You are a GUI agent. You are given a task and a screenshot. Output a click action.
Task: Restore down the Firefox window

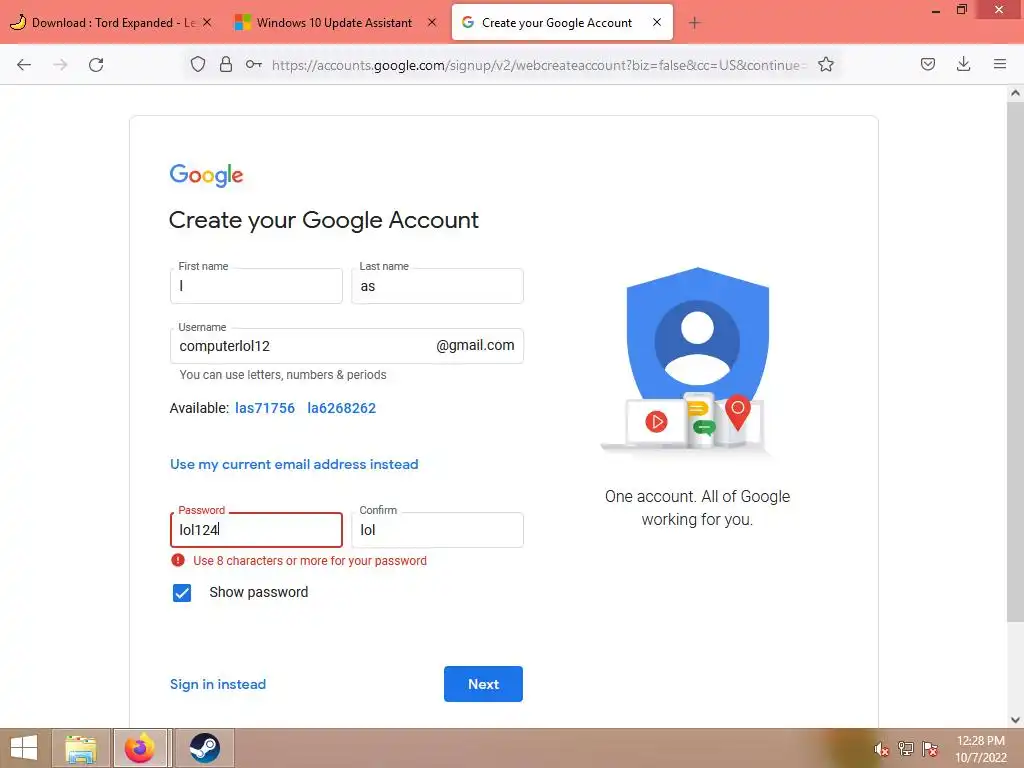pyautogui.click(x=962, y=9)
